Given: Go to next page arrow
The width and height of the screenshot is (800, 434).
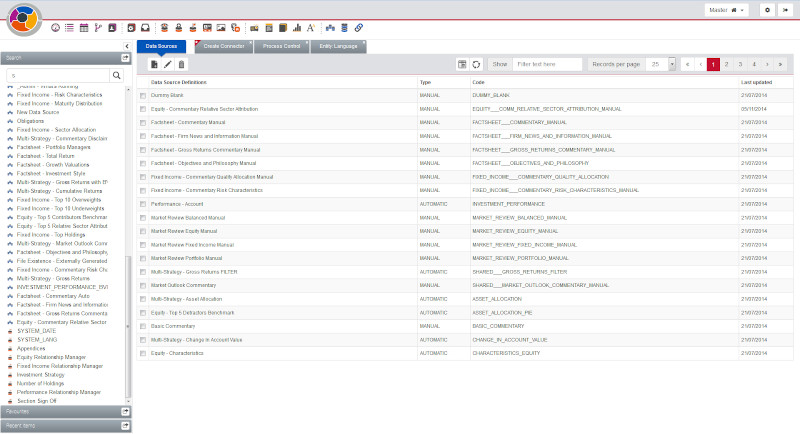Looking at the screenshot, I should [x=767, y=64].
